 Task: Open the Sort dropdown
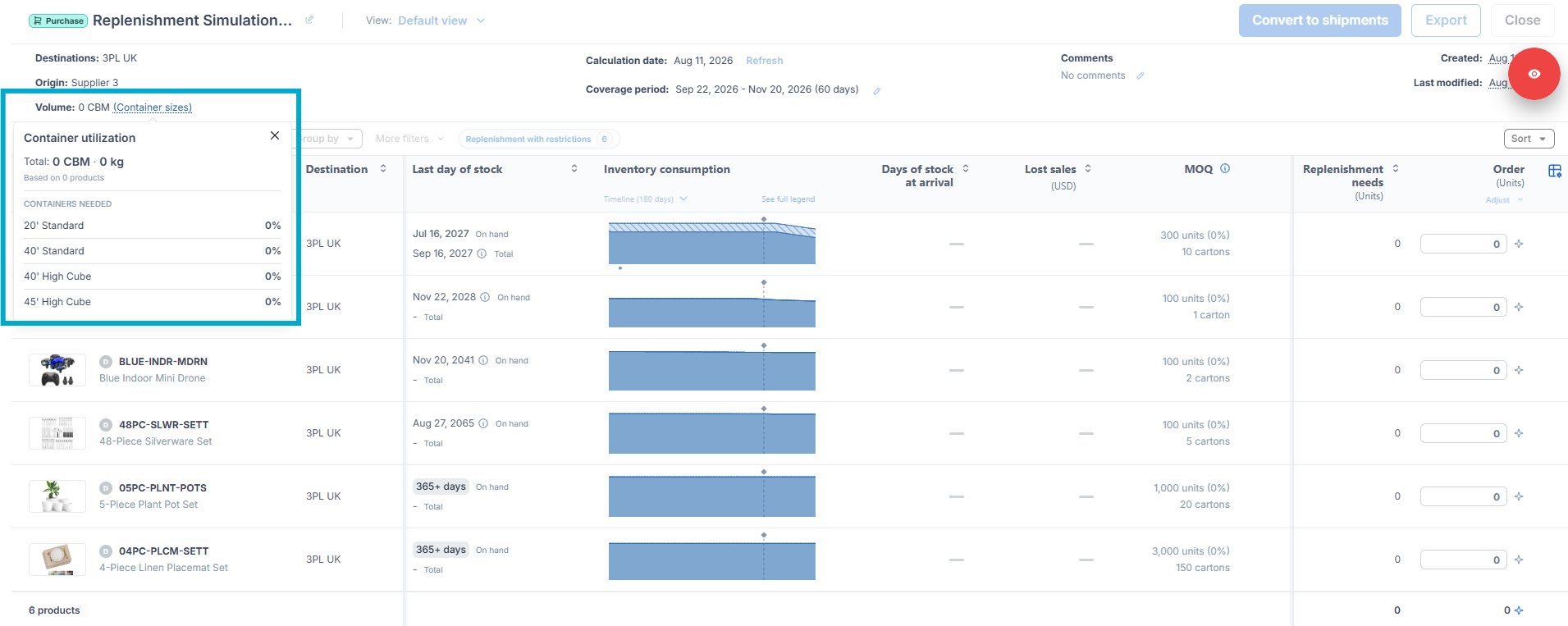1529,139
